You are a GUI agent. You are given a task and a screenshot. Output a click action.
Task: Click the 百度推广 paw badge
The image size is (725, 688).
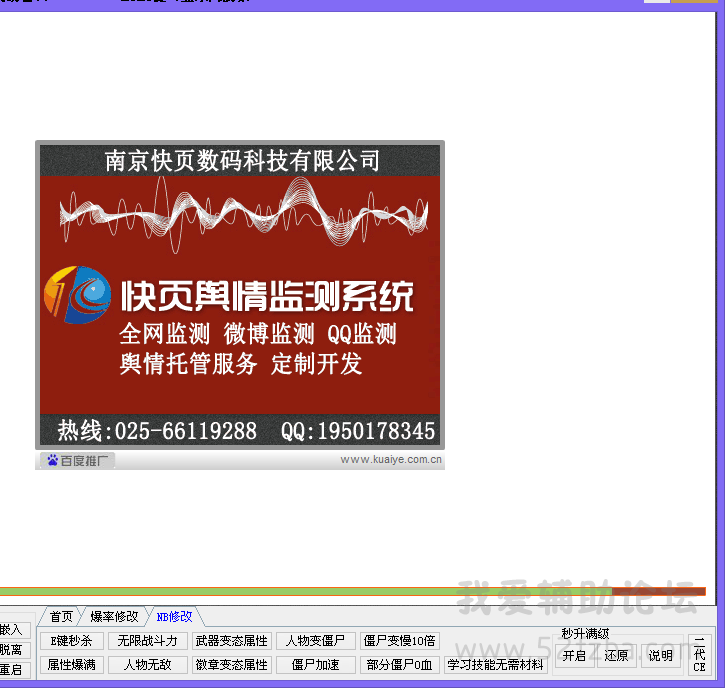[77, 461]
